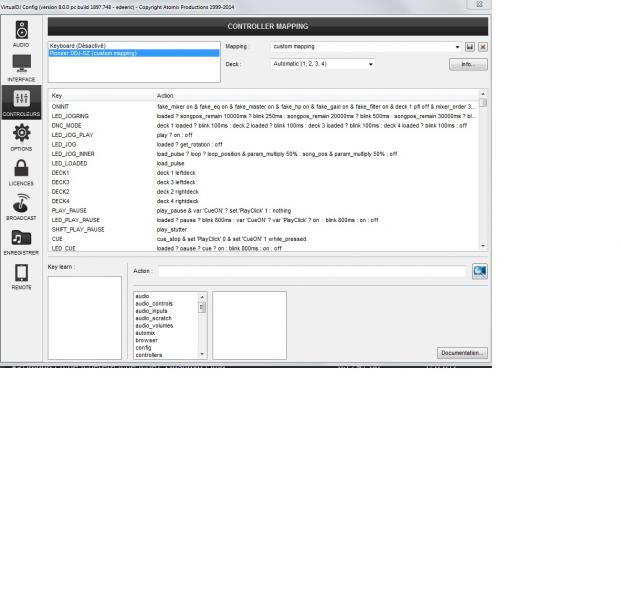
Task: Select the LED_JOG_INNER mapping row
Action: point(263,154)
